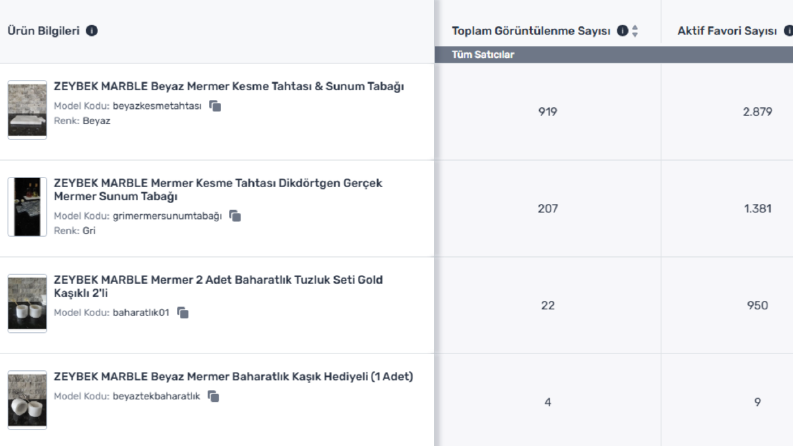Image resolution: width=793 pixels, height=446 pixels.
Task: Show info for Toplam Görüntülenme Sayısı
Action: [x=622, y=31]
